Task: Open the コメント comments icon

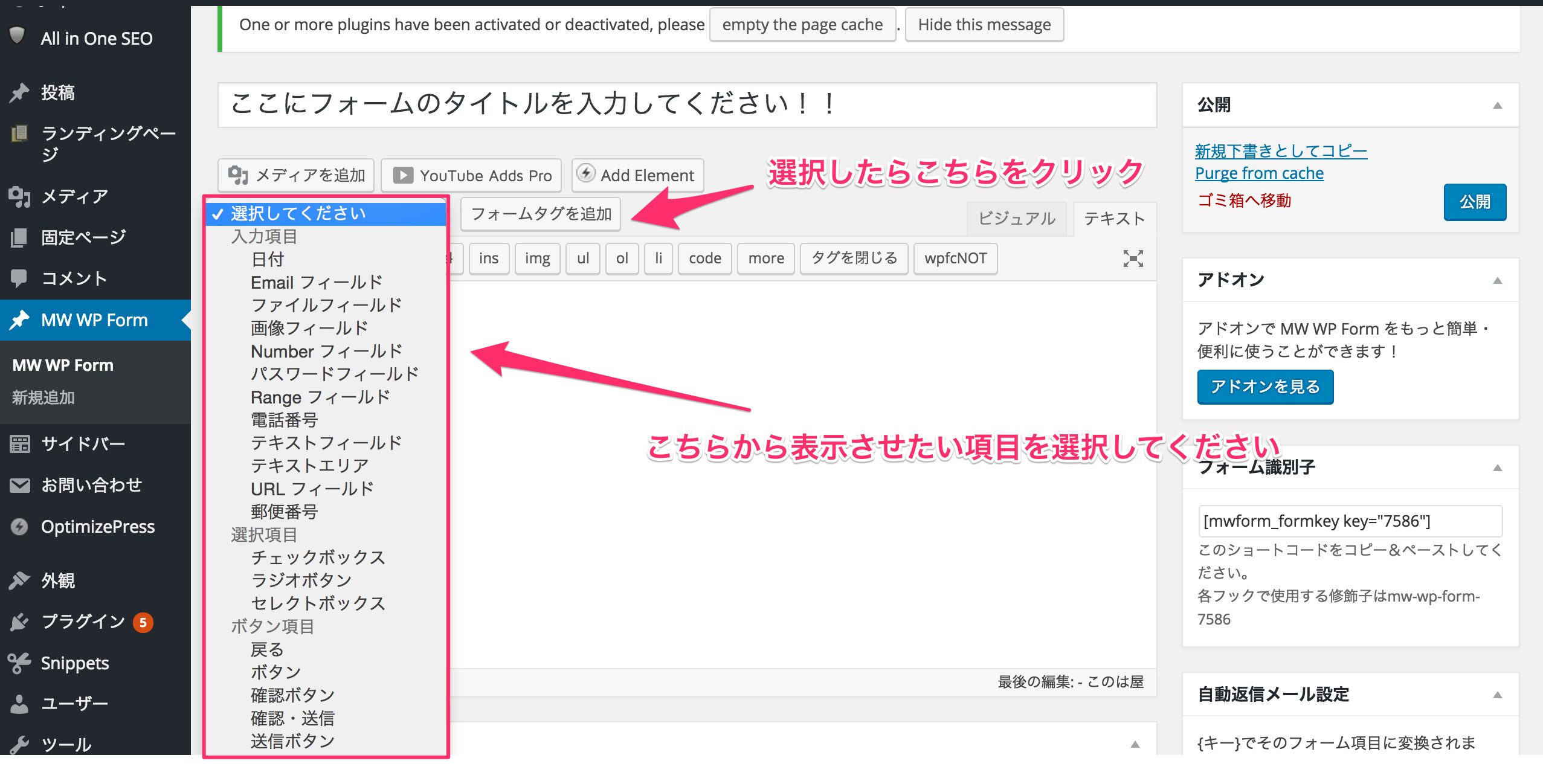Action: coord(19,278)
